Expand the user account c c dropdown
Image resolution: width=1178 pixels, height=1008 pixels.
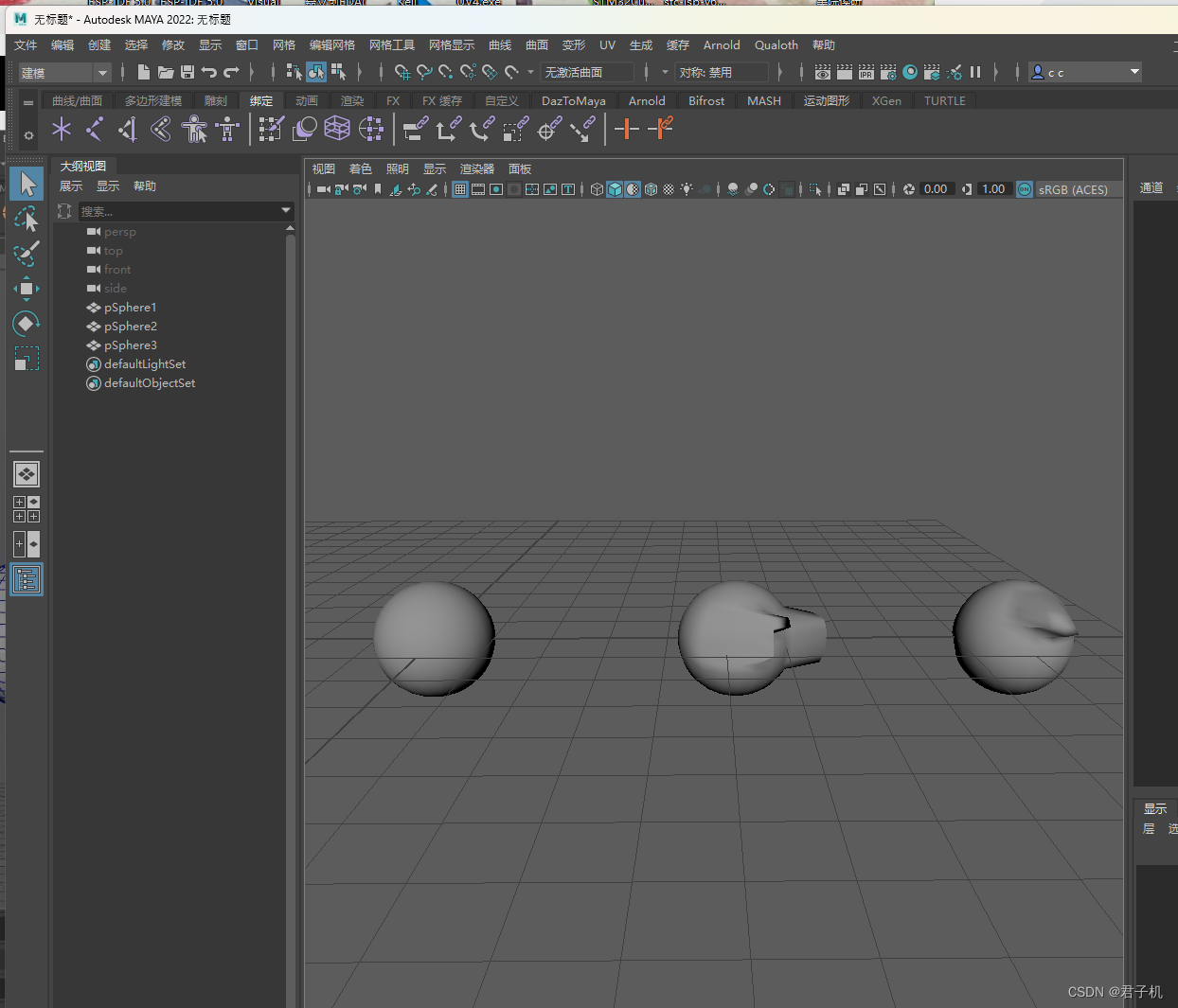[x=1134, y=72]
